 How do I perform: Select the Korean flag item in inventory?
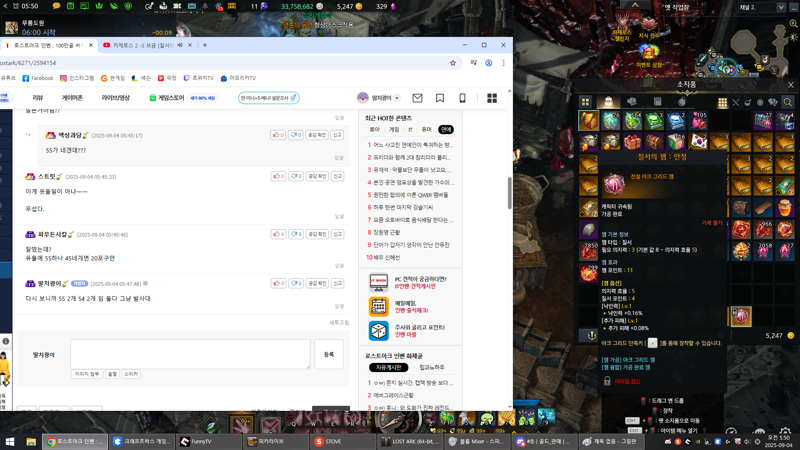(698, 142)
